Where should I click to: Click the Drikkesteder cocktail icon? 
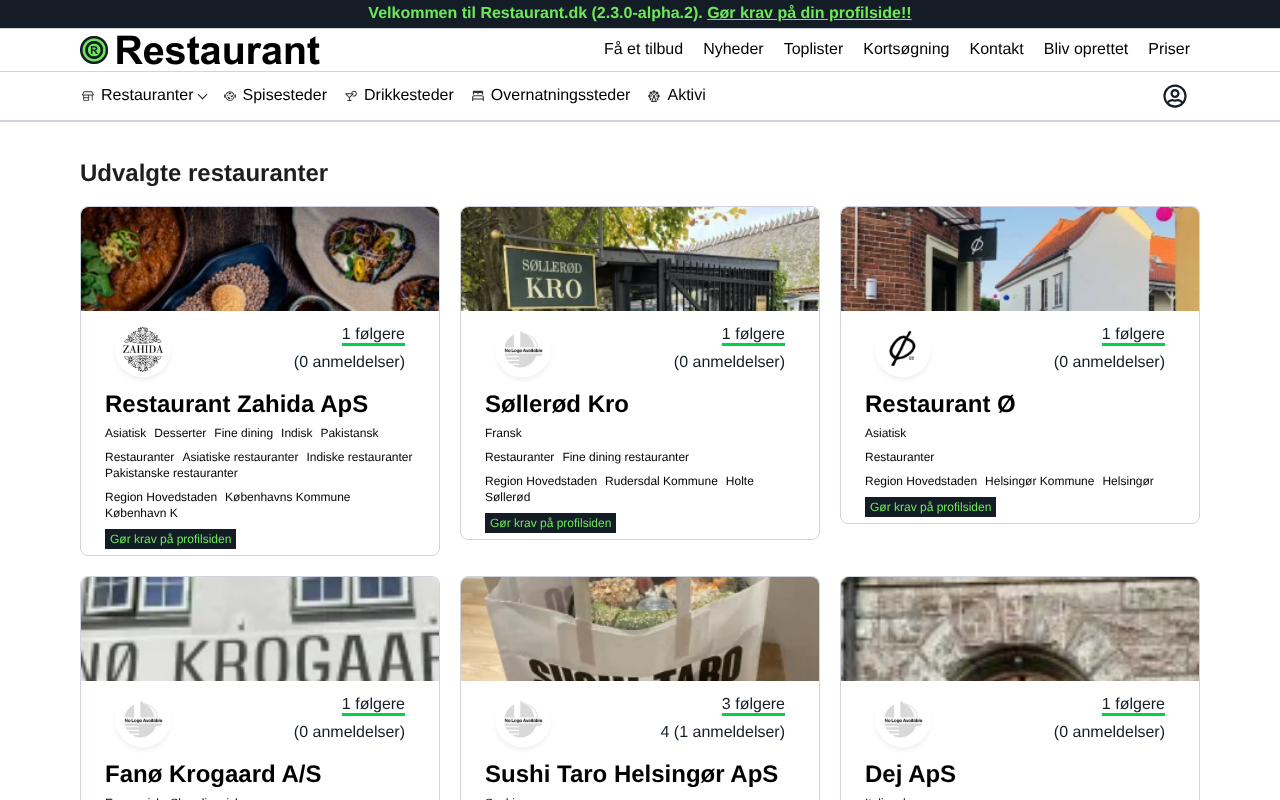(x=351, y=96)
